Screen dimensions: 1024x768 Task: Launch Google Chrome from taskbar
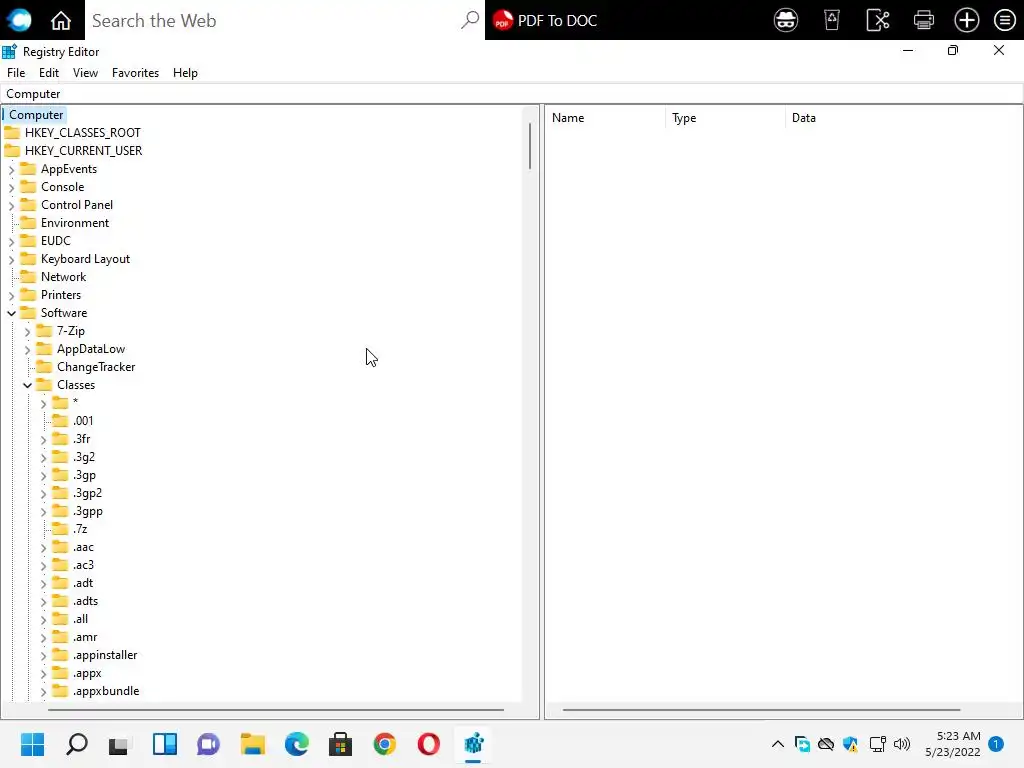point(385,744)
